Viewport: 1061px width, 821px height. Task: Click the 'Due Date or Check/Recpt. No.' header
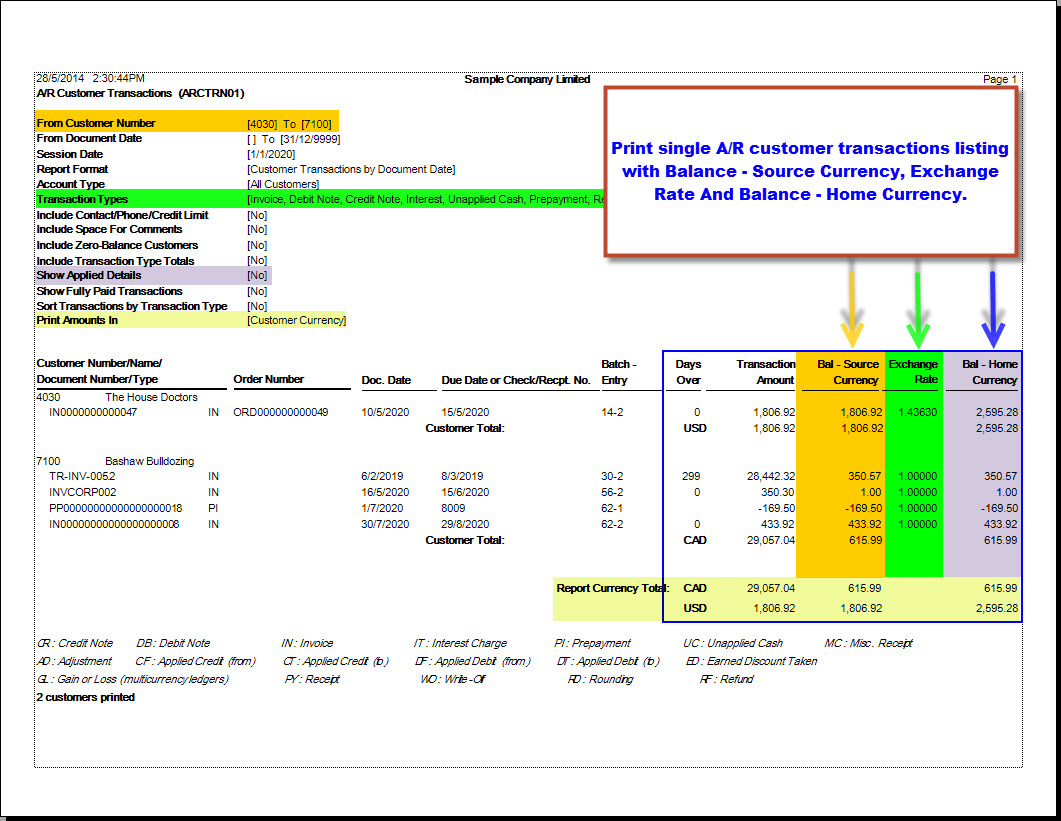(x=516, y=380)
